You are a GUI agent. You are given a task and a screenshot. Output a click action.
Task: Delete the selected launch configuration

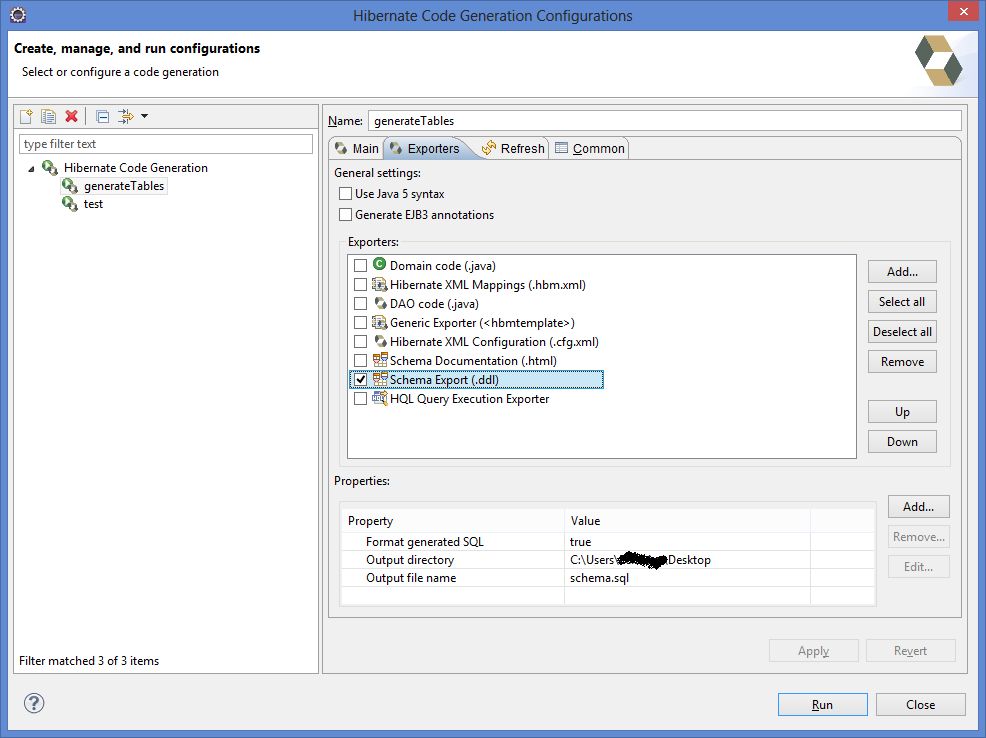(x=72, y=116)
